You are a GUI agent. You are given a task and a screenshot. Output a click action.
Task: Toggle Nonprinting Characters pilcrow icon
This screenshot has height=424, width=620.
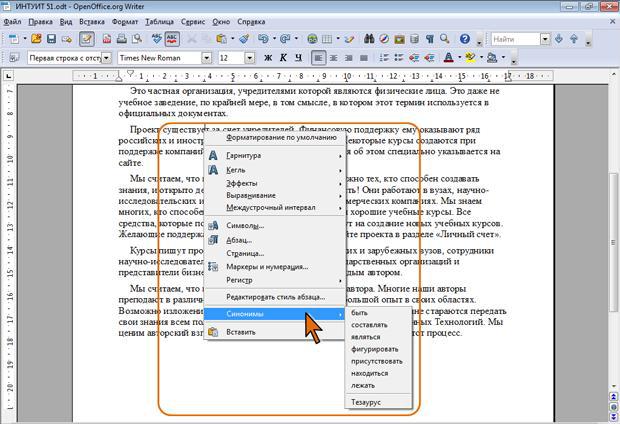coord(429,39)
